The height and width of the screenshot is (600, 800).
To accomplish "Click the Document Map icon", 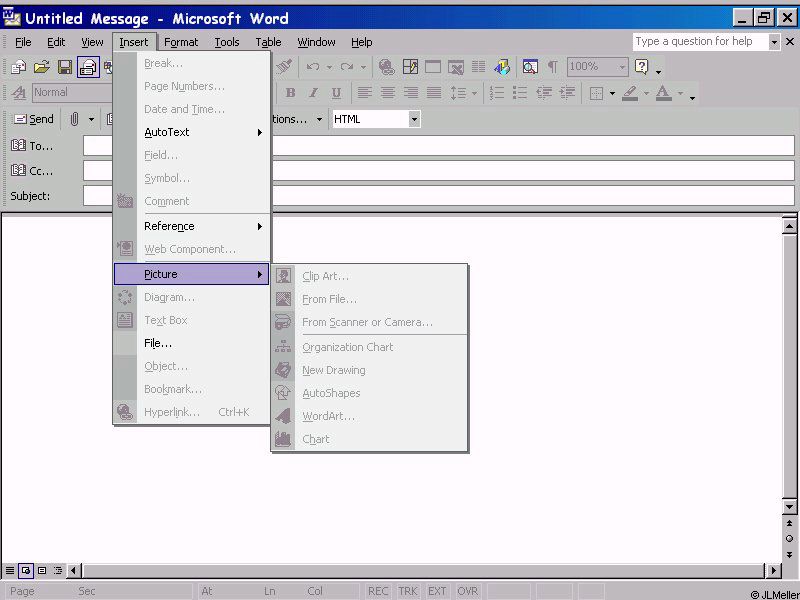I will [x=529, y=67].
